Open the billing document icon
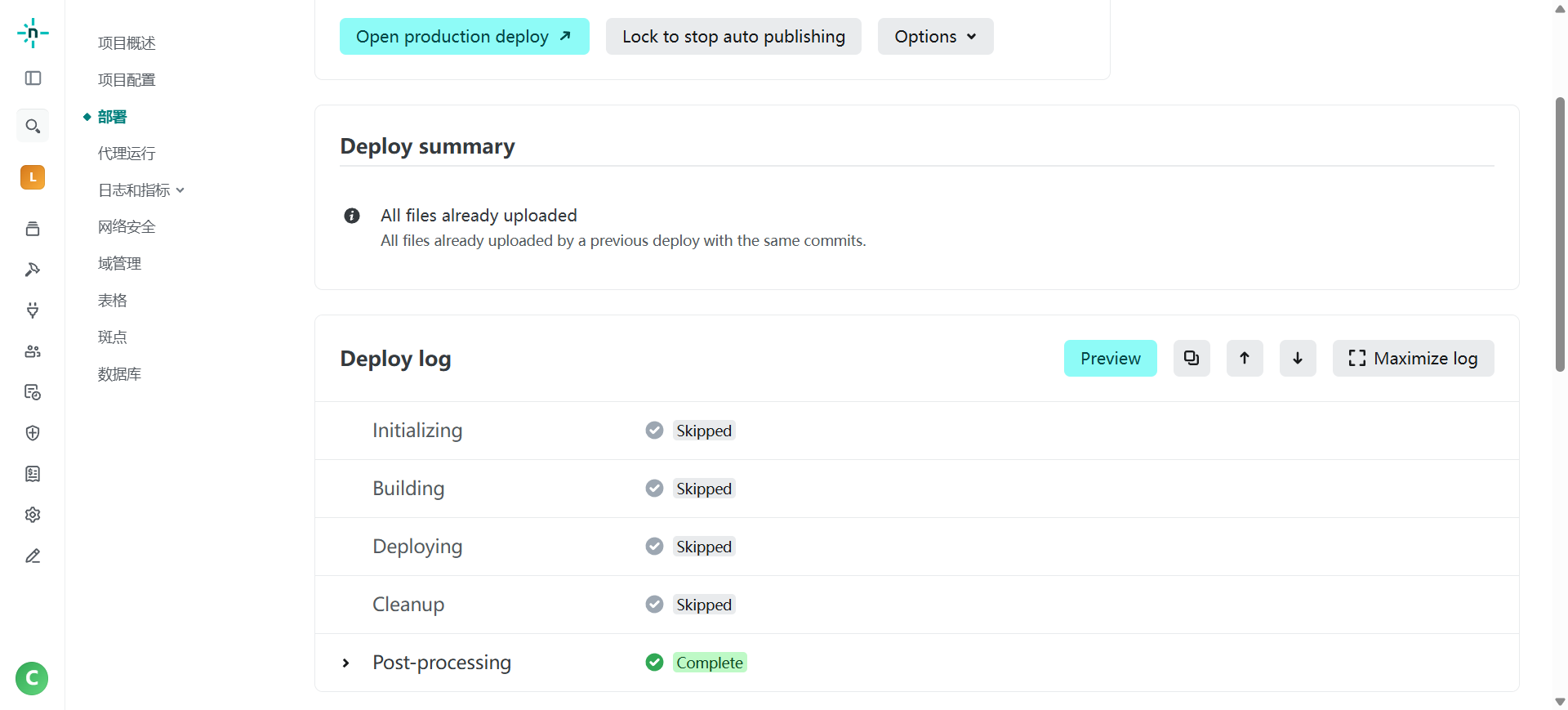 [33, 474]
